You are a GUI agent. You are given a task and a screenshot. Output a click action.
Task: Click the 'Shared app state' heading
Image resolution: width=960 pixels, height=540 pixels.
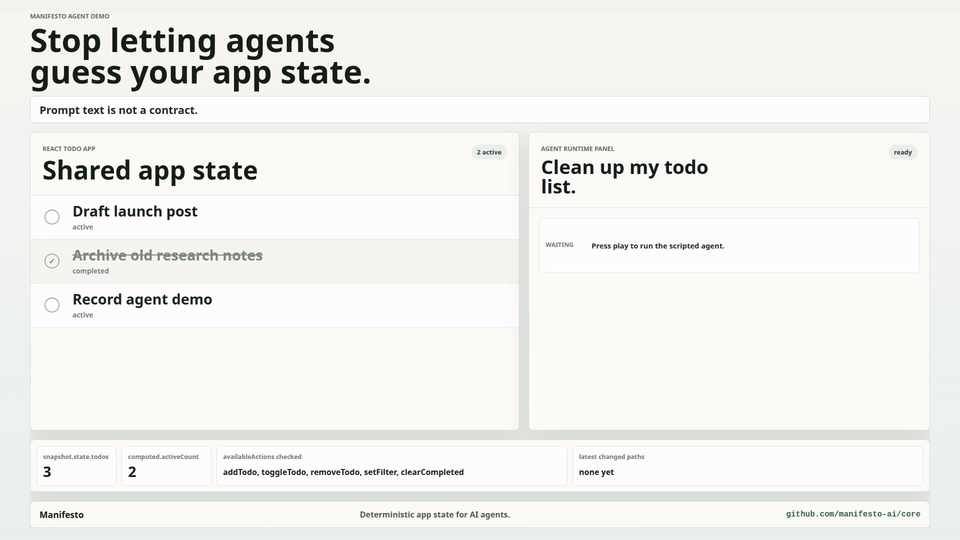point(150,170)
